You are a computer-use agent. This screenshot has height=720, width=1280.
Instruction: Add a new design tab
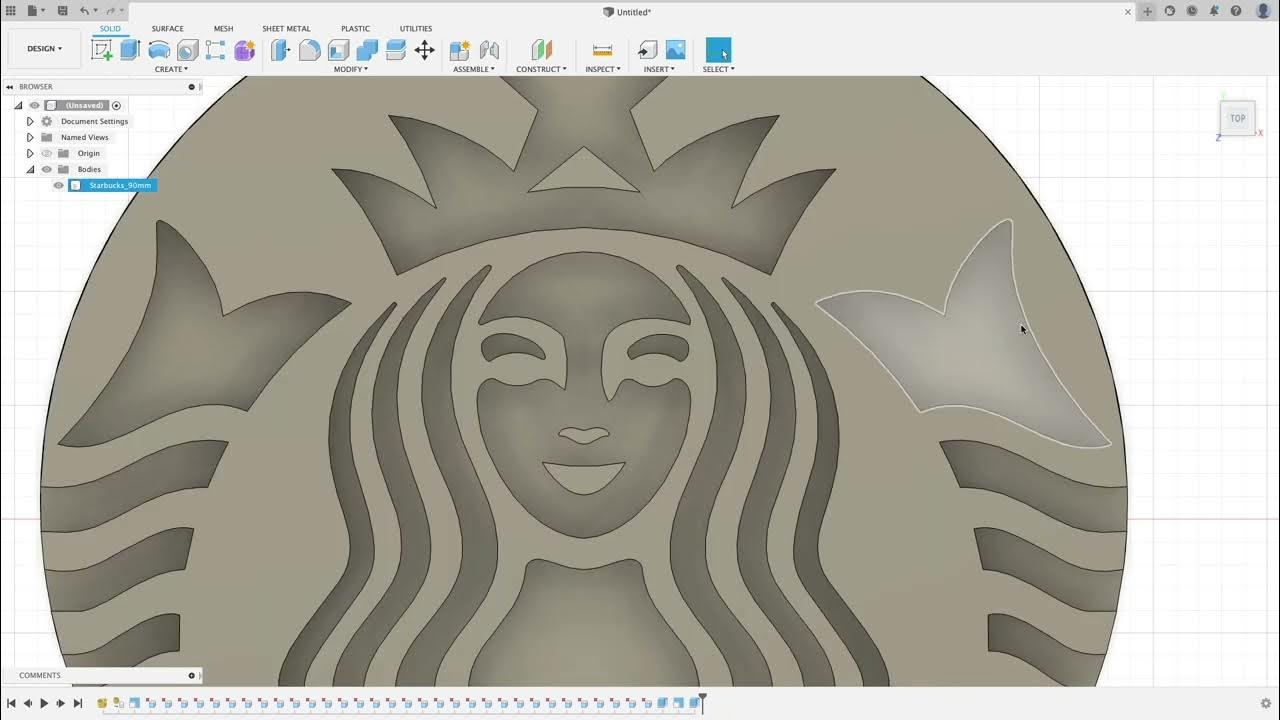click(x=1148, y=12)
